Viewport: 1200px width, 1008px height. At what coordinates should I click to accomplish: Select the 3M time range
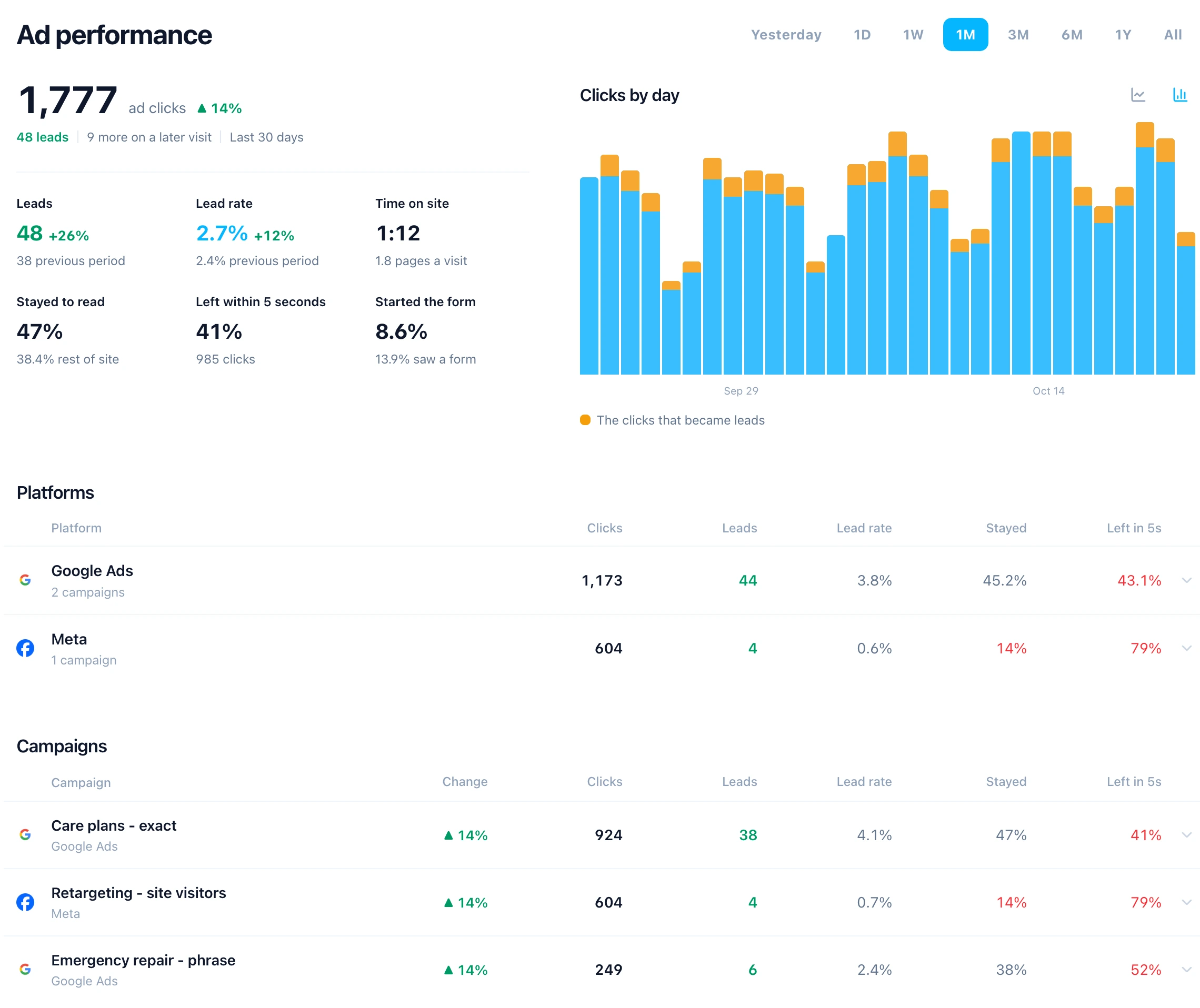[1017, 35]
